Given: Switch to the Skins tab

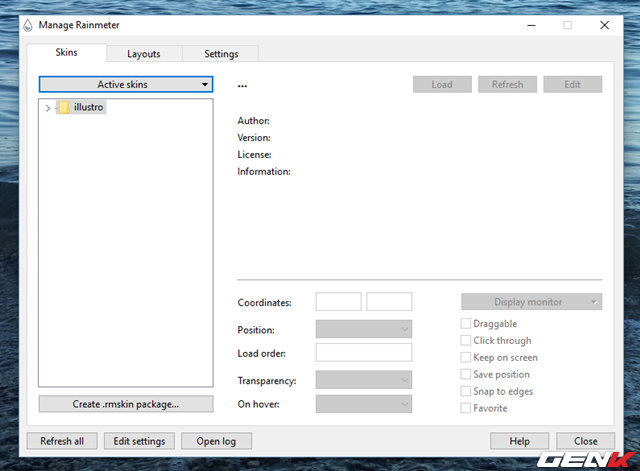Looking at the screenshot, I should [x=67, y=53].
